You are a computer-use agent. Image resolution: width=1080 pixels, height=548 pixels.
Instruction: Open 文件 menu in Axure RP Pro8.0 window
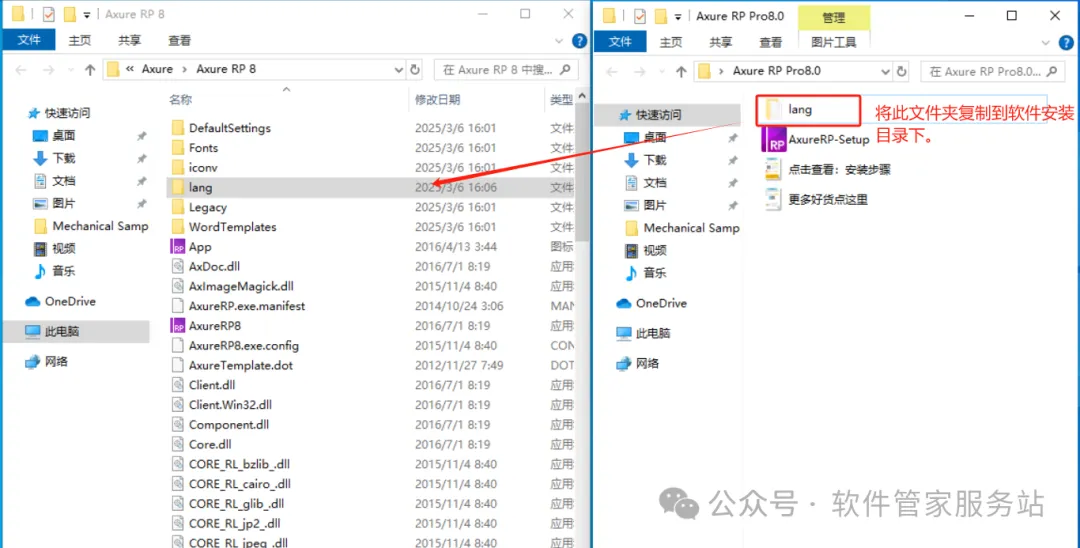[620, 42]
